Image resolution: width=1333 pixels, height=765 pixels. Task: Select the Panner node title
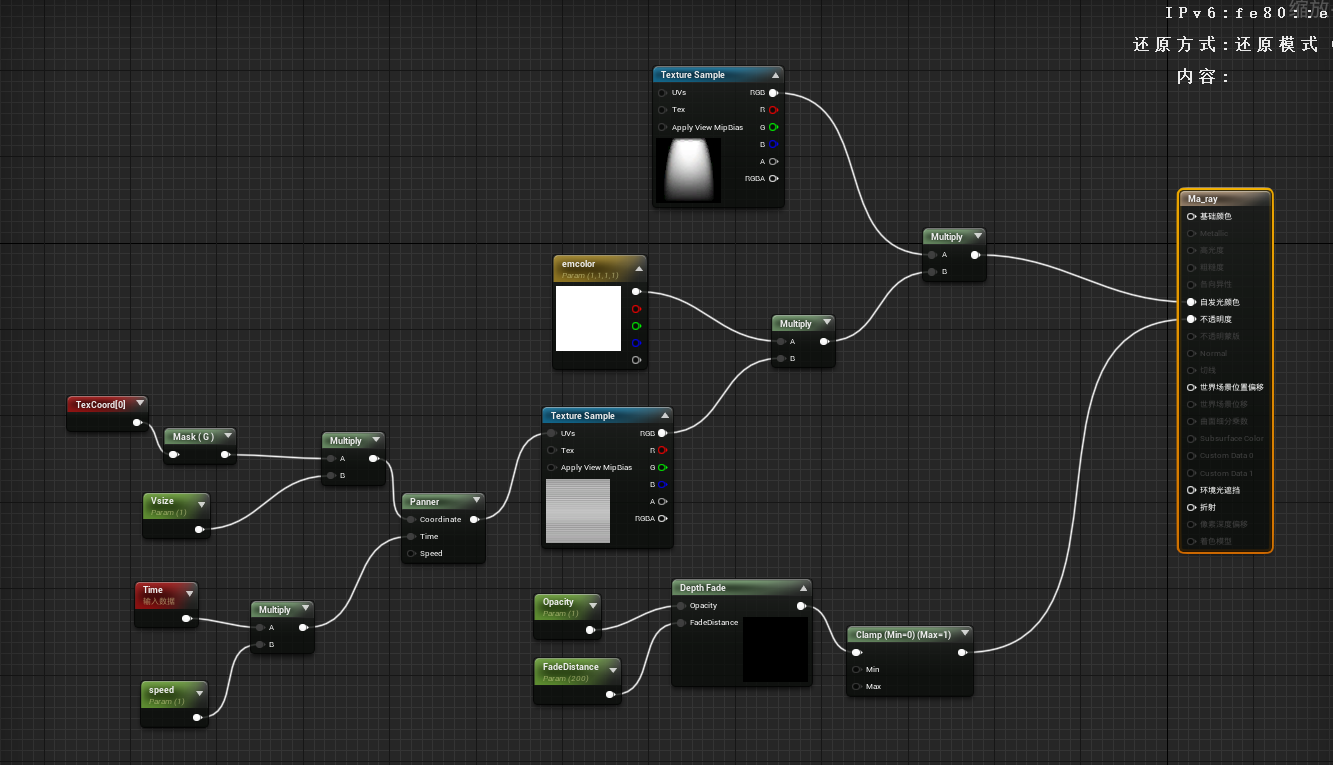(x=425, y=502)
